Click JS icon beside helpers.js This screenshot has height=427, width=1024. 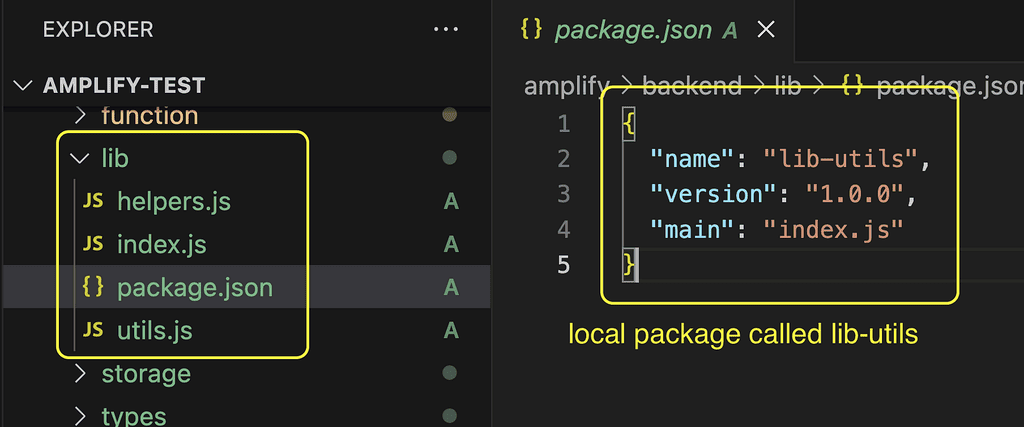point(93,202)
